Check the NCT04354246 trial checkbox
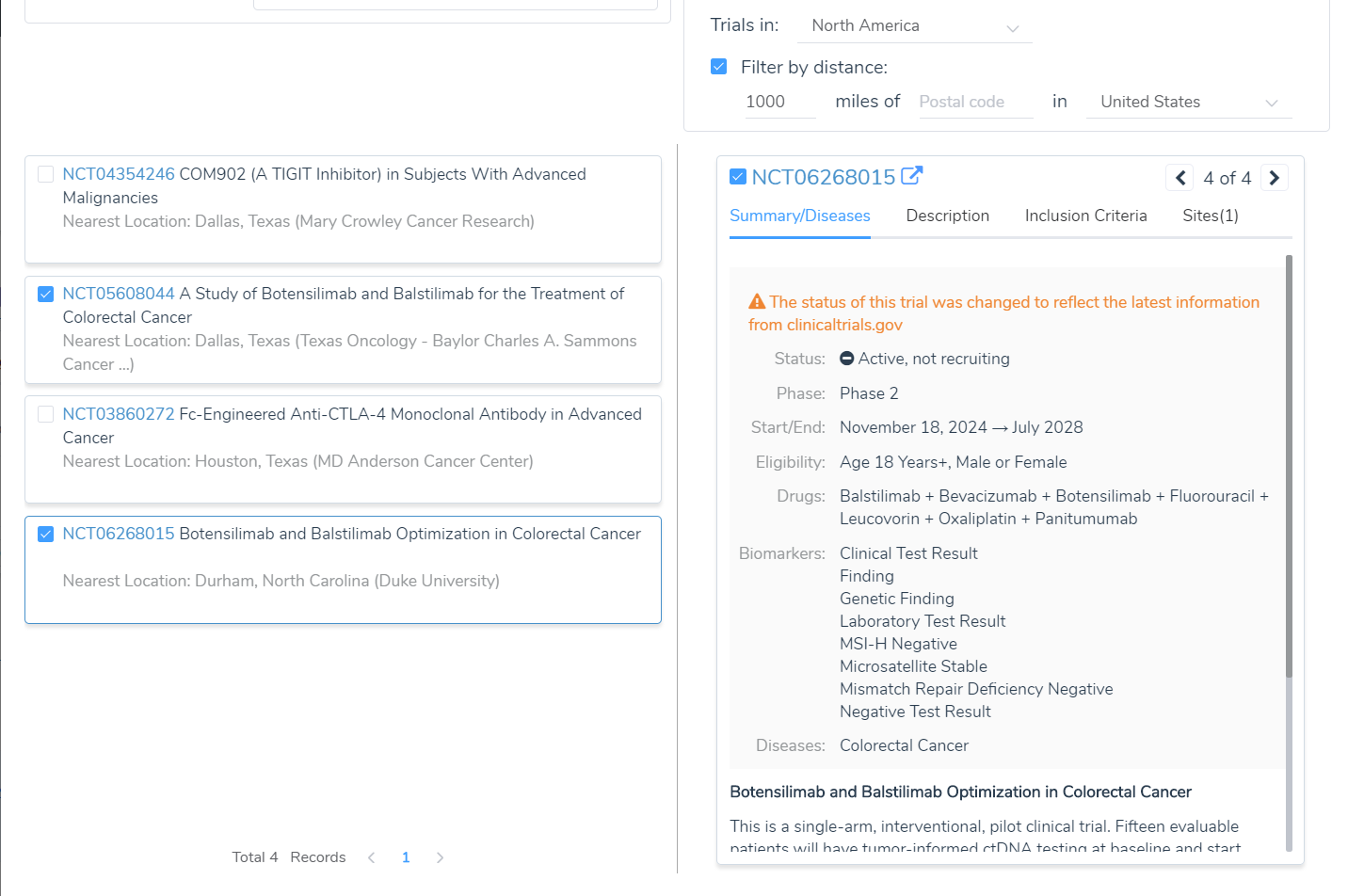The width and height of the screenshot is (1348, 896). (x=45, y=174)
